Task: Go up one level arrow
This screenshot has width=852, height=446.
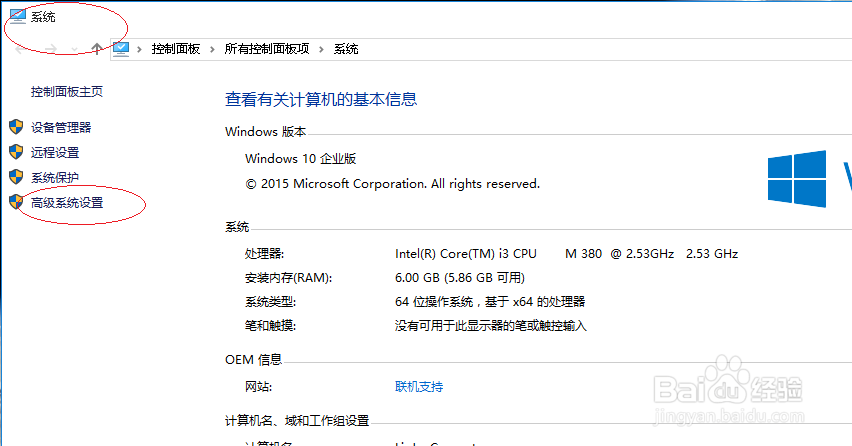Action: 97,49
